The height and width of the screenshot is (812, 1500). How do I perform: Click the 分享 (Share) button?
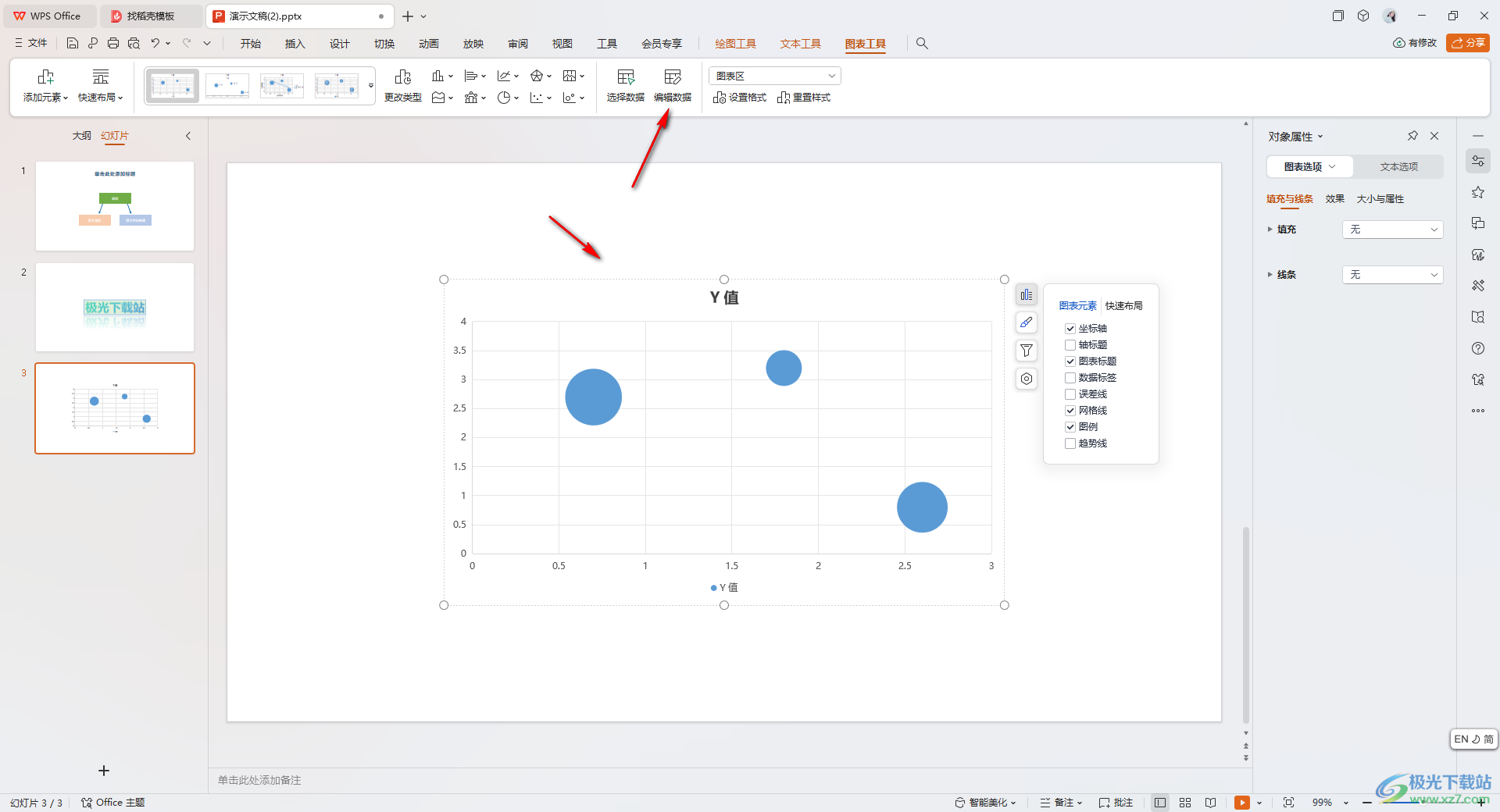[x=1468, y=43]
